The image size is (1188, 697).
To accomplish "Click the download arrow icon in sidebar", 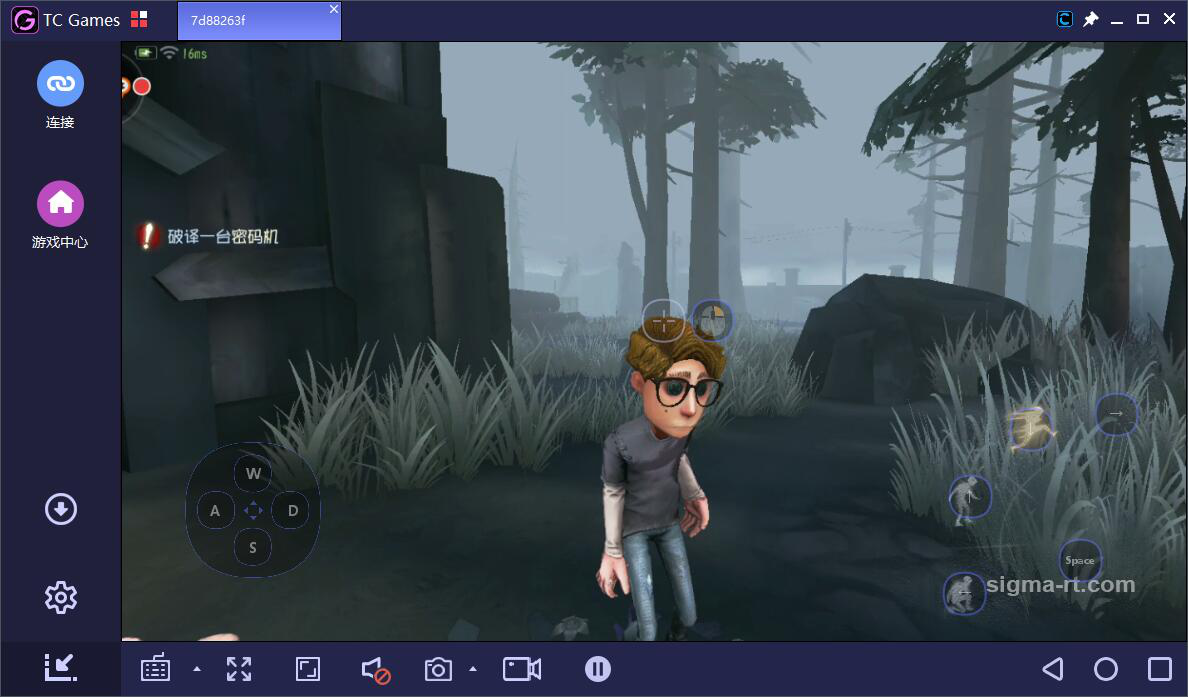I will click(61, 509).
